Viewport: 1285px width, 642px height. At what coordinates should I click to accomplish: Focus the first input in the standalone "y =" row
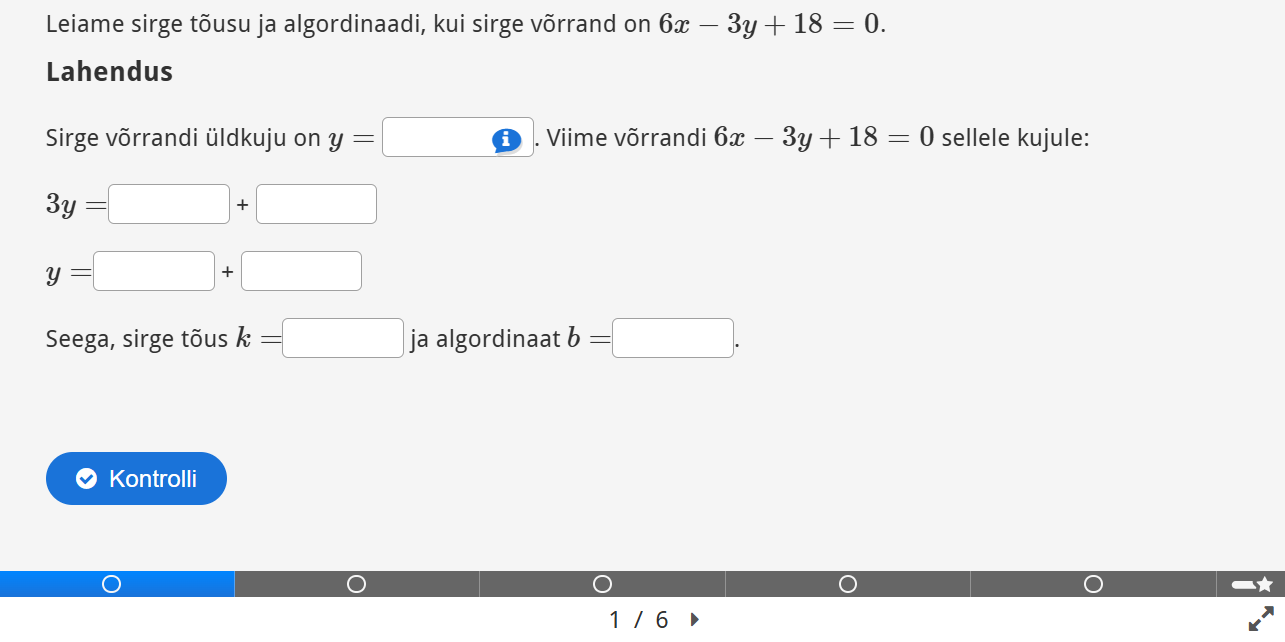click(x=154, y=271)
